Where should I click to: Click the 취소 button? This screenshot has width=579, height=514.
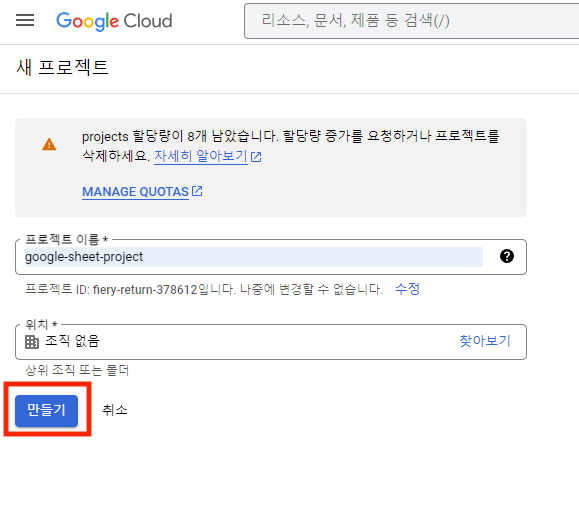click(x=115, y=410)
